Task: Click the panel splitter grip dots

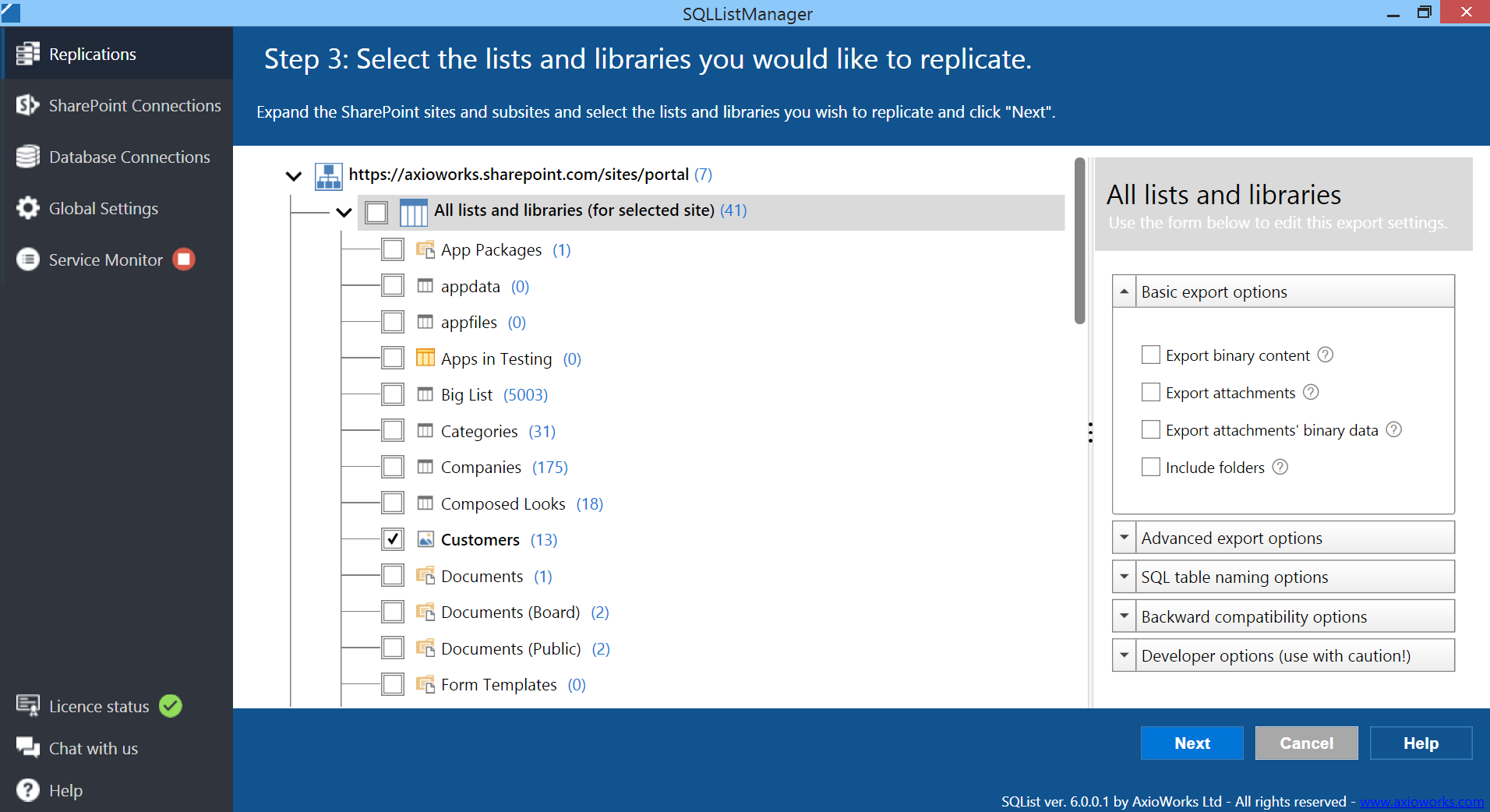Action: coord(1090,432)
